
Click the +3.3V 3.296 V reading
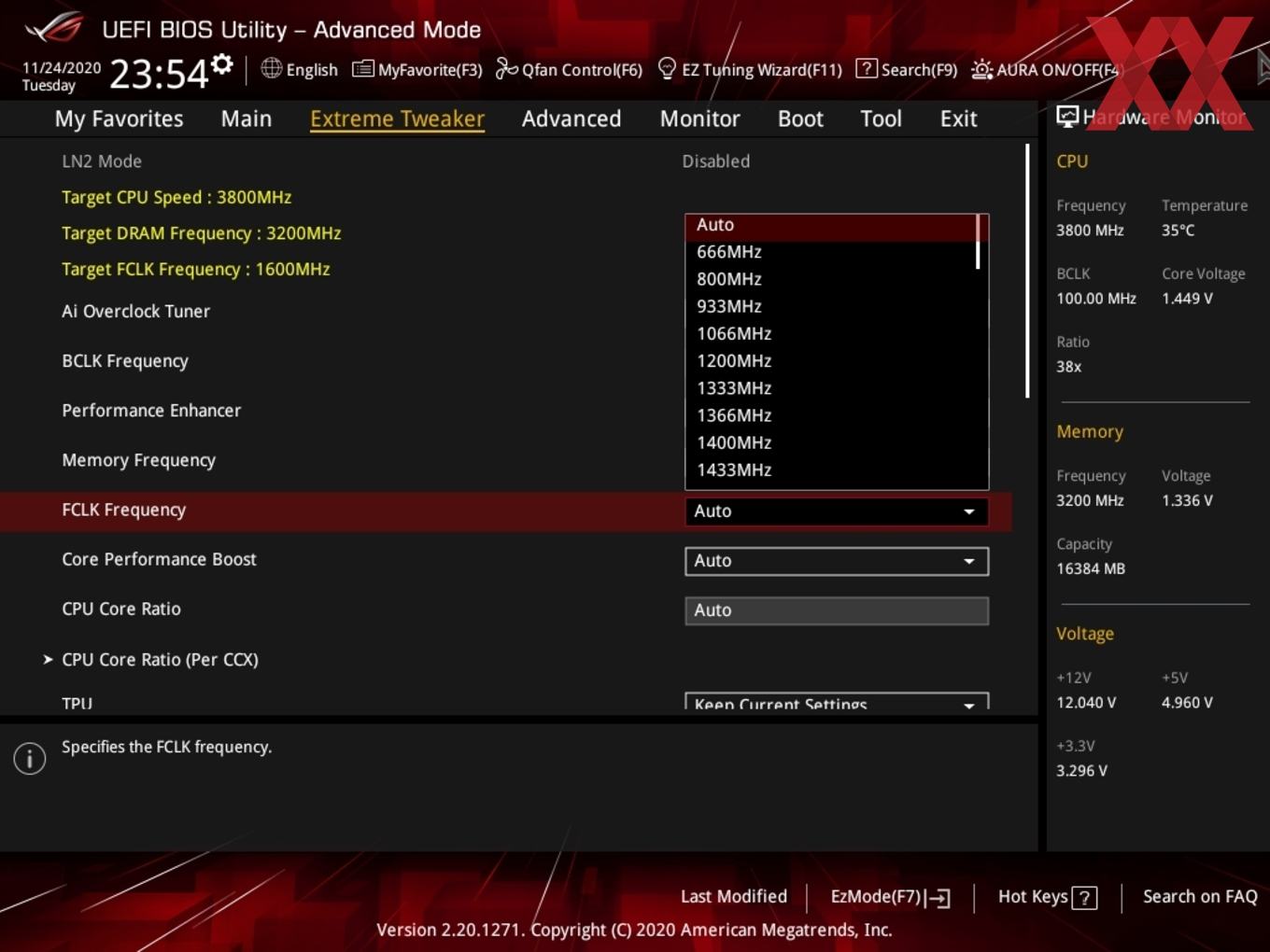pos(1081,771)
